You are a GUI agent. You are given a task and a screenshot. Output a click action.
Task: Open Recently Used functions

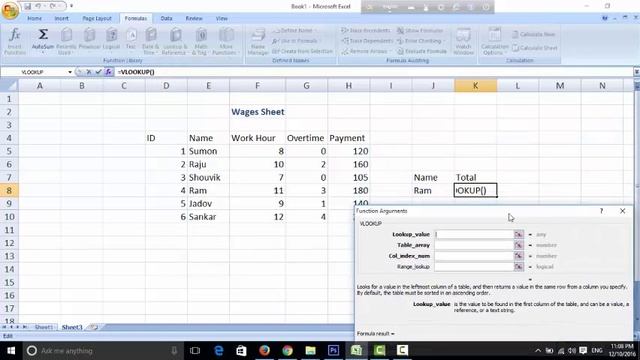(x=66, y=41)
